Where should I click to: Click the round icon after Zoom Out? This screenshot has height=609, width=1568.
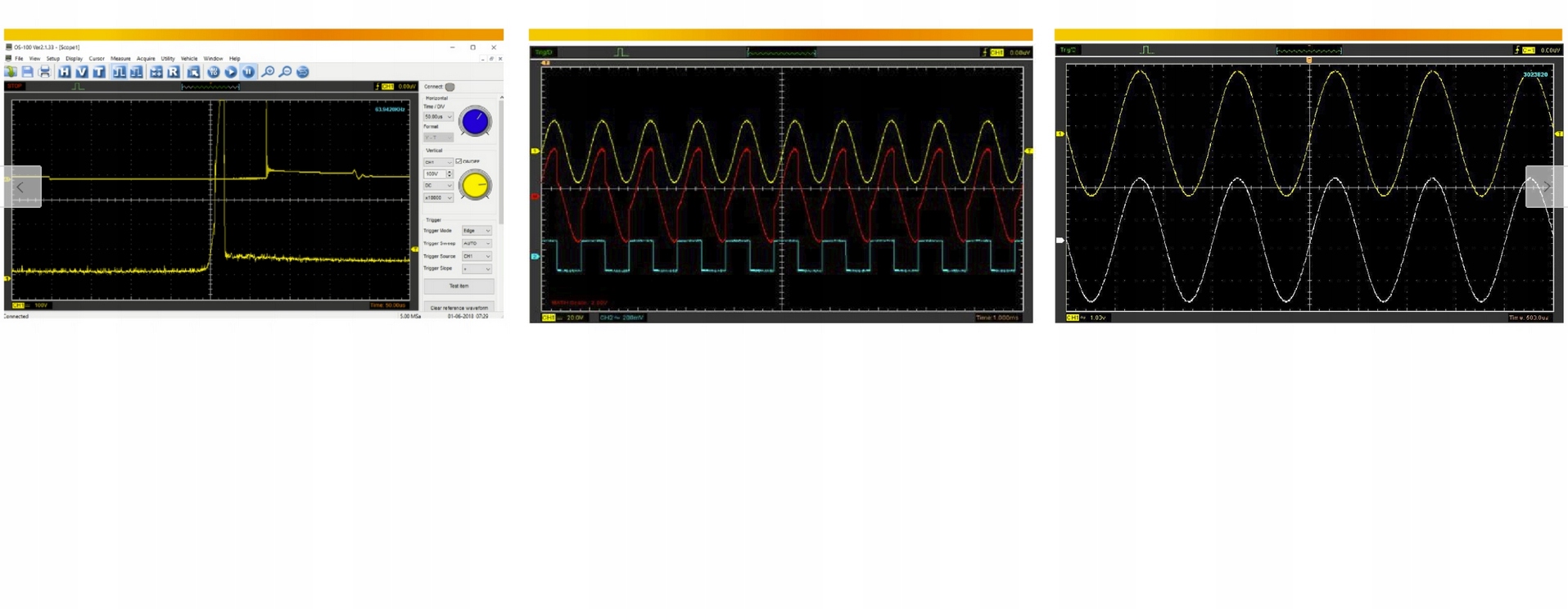303,72
